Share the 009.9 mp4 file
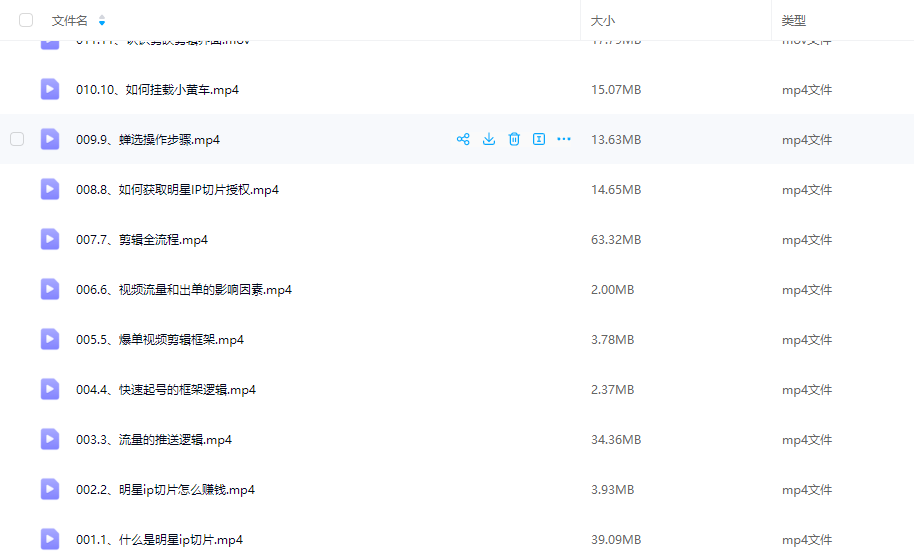The width and height of the screenshot is (914, 559). click(x=463, y=139)
